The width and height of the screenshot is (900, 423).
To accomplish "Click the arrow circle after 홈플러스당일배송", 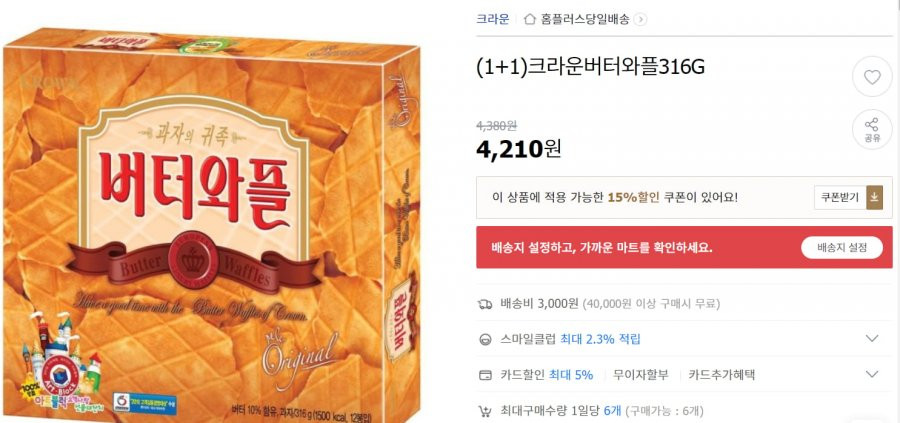I will click(641, 20).
